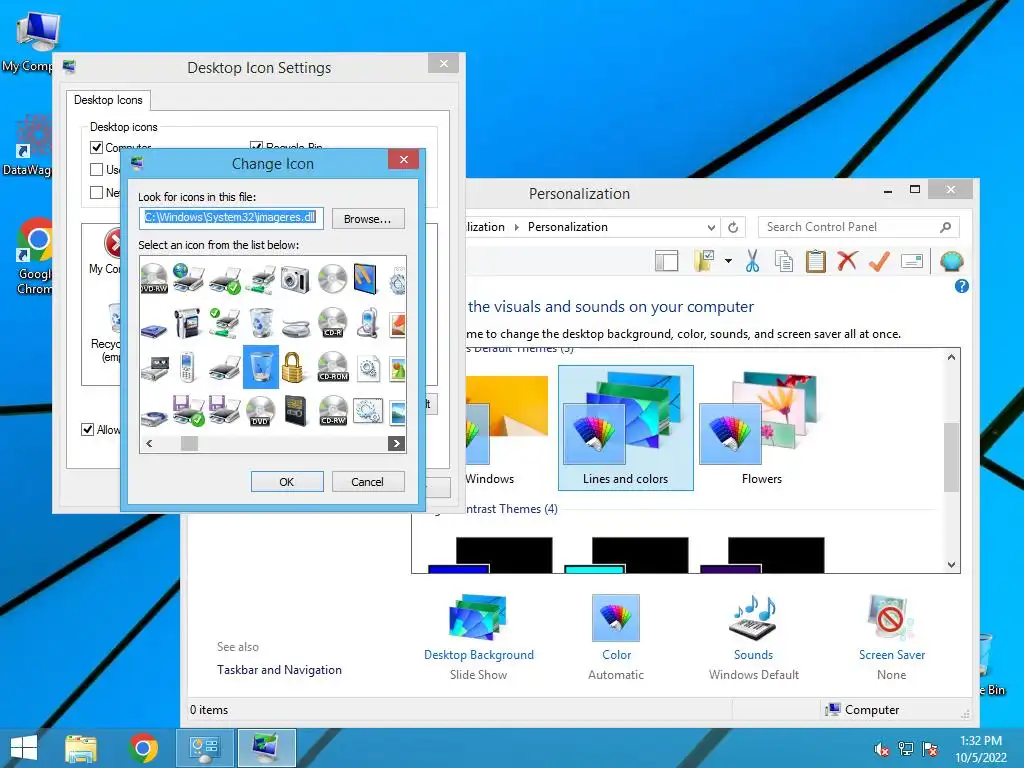This screenshot has height=768, width=1024.
Task: Toggle the Allow themes to change icons checkbox
Action: click(x=88, y=429)
